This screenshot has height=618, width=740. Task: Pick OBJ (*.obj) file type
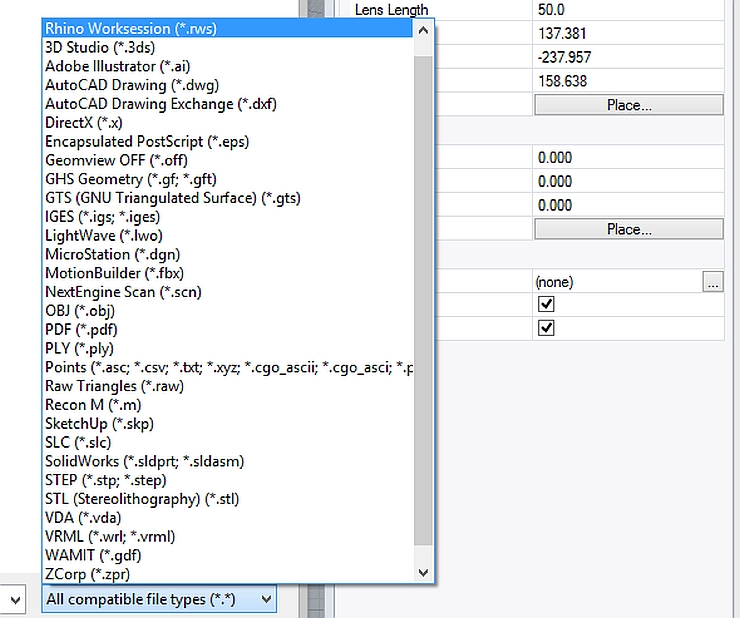(x=227, y=311)
